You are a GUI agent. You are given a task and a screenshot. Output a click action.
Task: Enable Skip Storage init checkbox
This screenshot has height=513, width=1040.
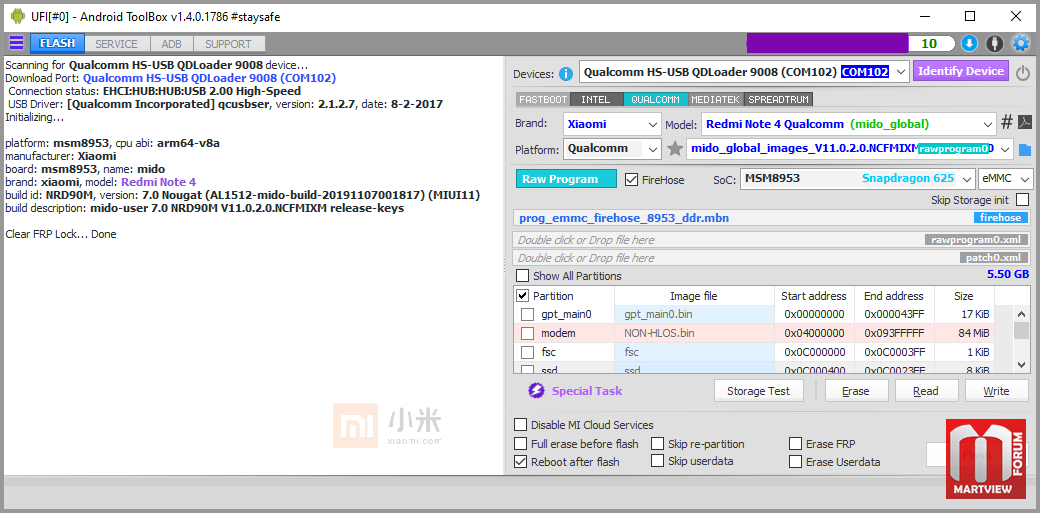pos(1023,199)
